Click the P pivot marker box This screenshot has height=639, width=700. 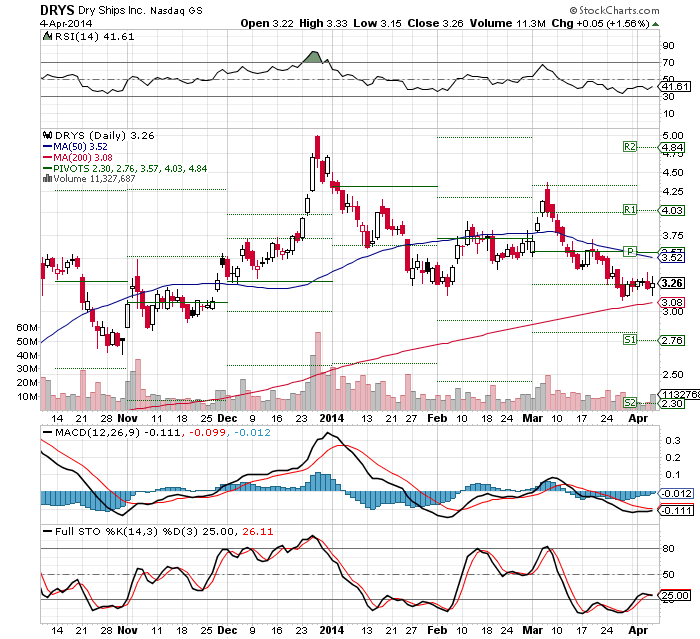pos(630,252)
